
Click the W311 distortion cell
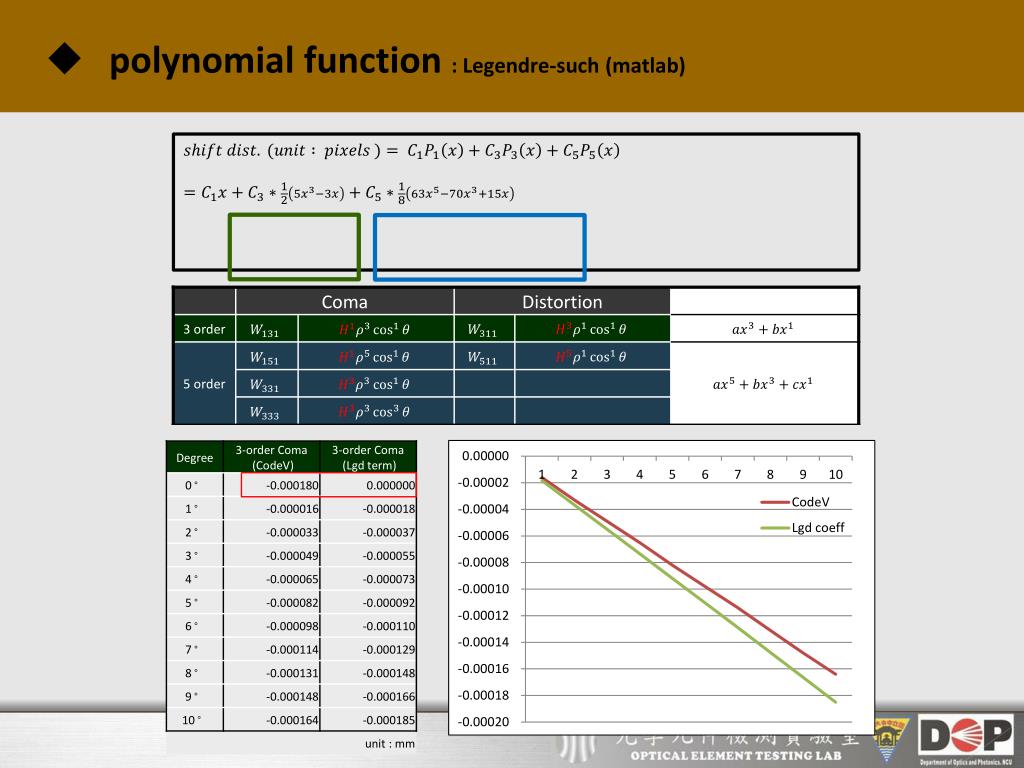pyautogui.click(x=482, y=330)
